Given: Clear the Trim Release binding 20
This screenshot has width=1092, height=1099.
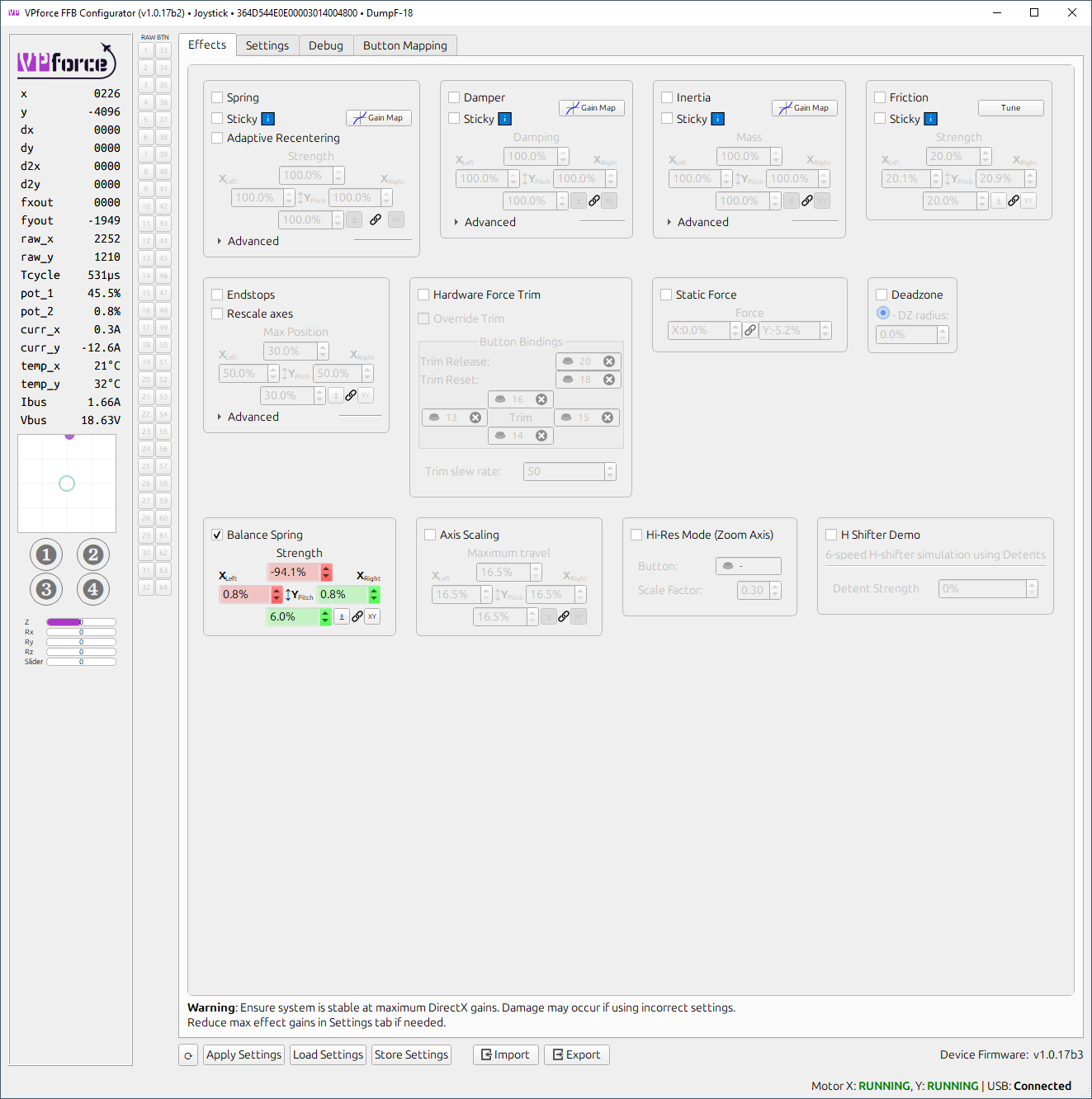Looking at the screenshot, I should (609, 361).
